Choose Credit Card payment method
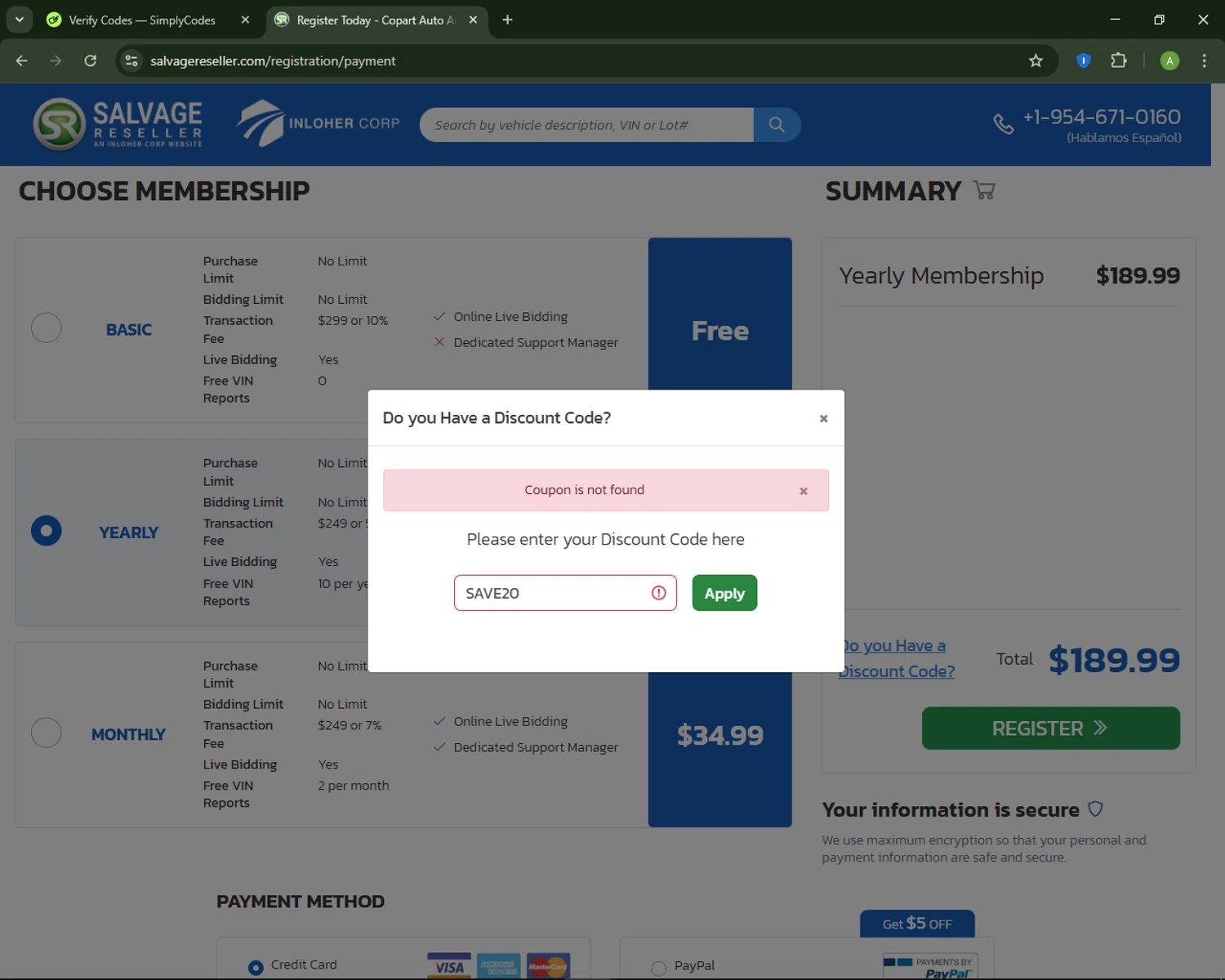This screenshot has height=980, width=1225. 256,967
